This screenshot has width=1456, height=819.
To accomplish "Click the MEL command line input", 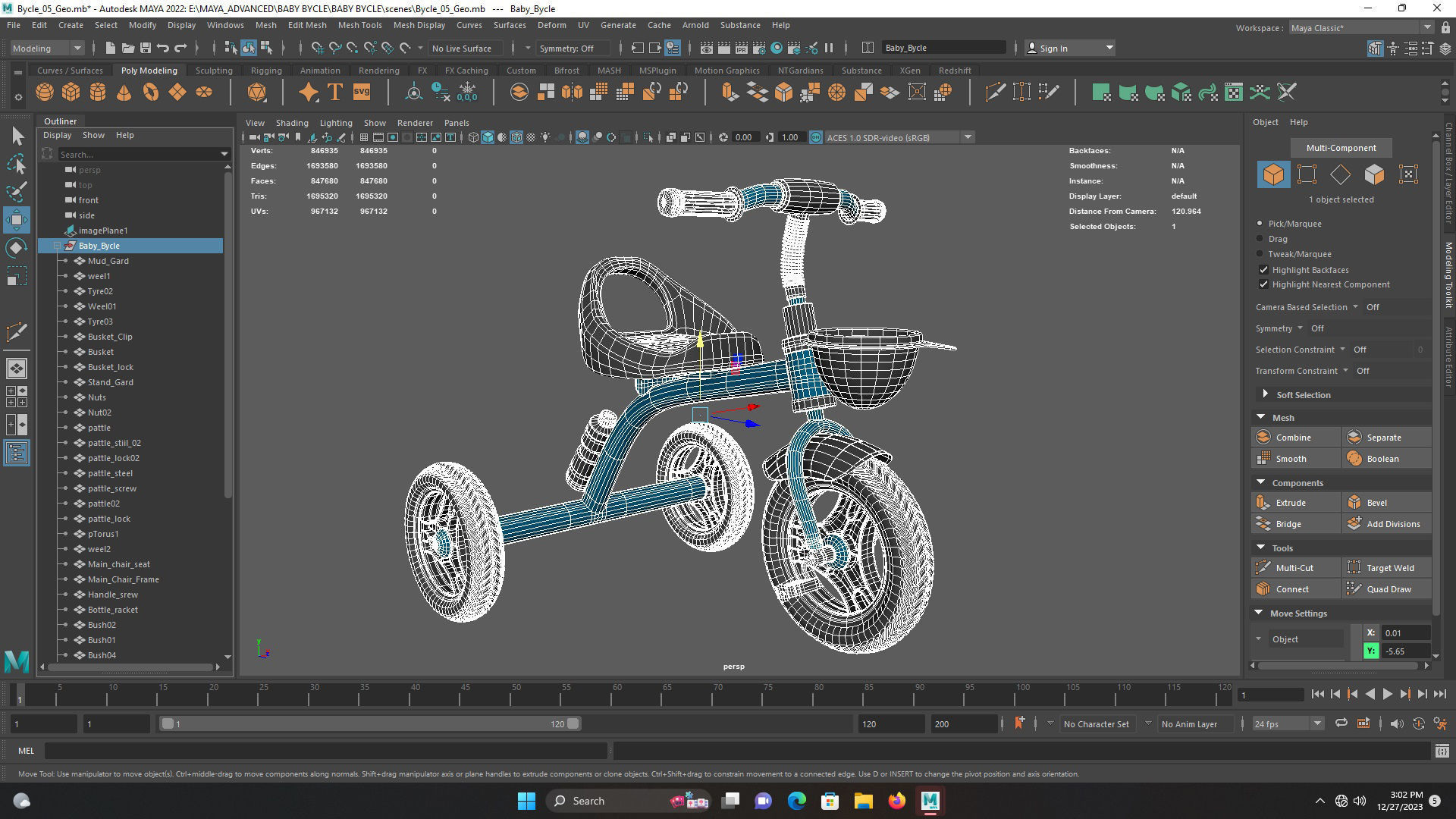I will [x=326, y=751].
